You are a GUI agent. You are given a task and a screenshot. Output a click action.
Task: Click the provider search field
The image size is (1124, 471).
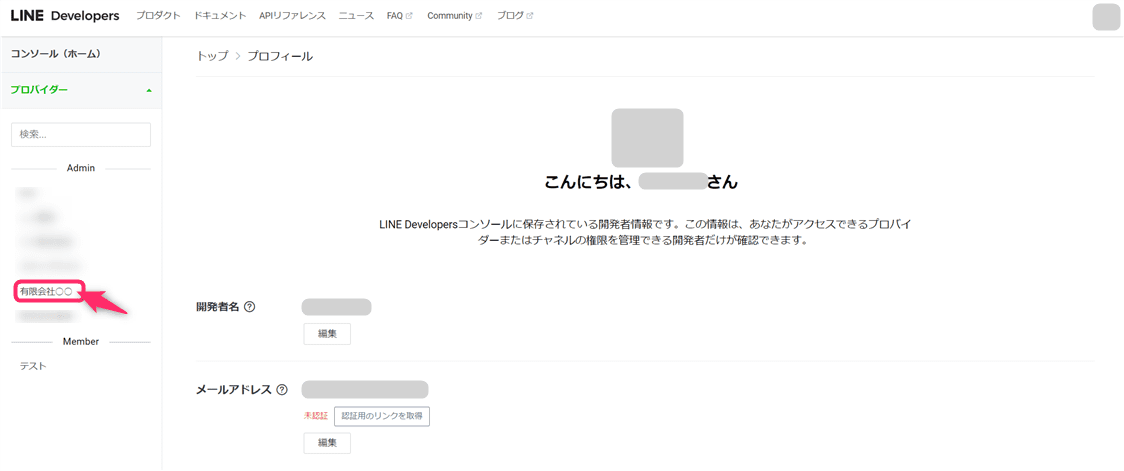tap(81, 134)
